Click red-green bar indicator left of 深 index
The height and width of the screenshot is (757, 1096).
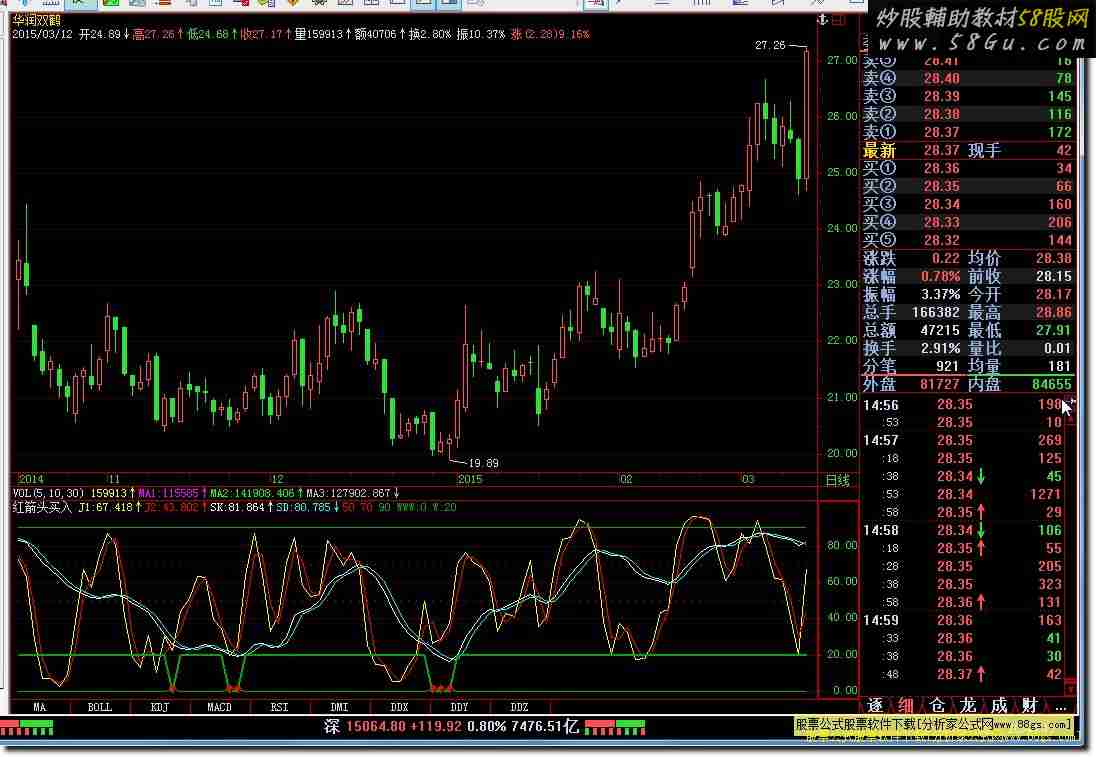[27, 728]
